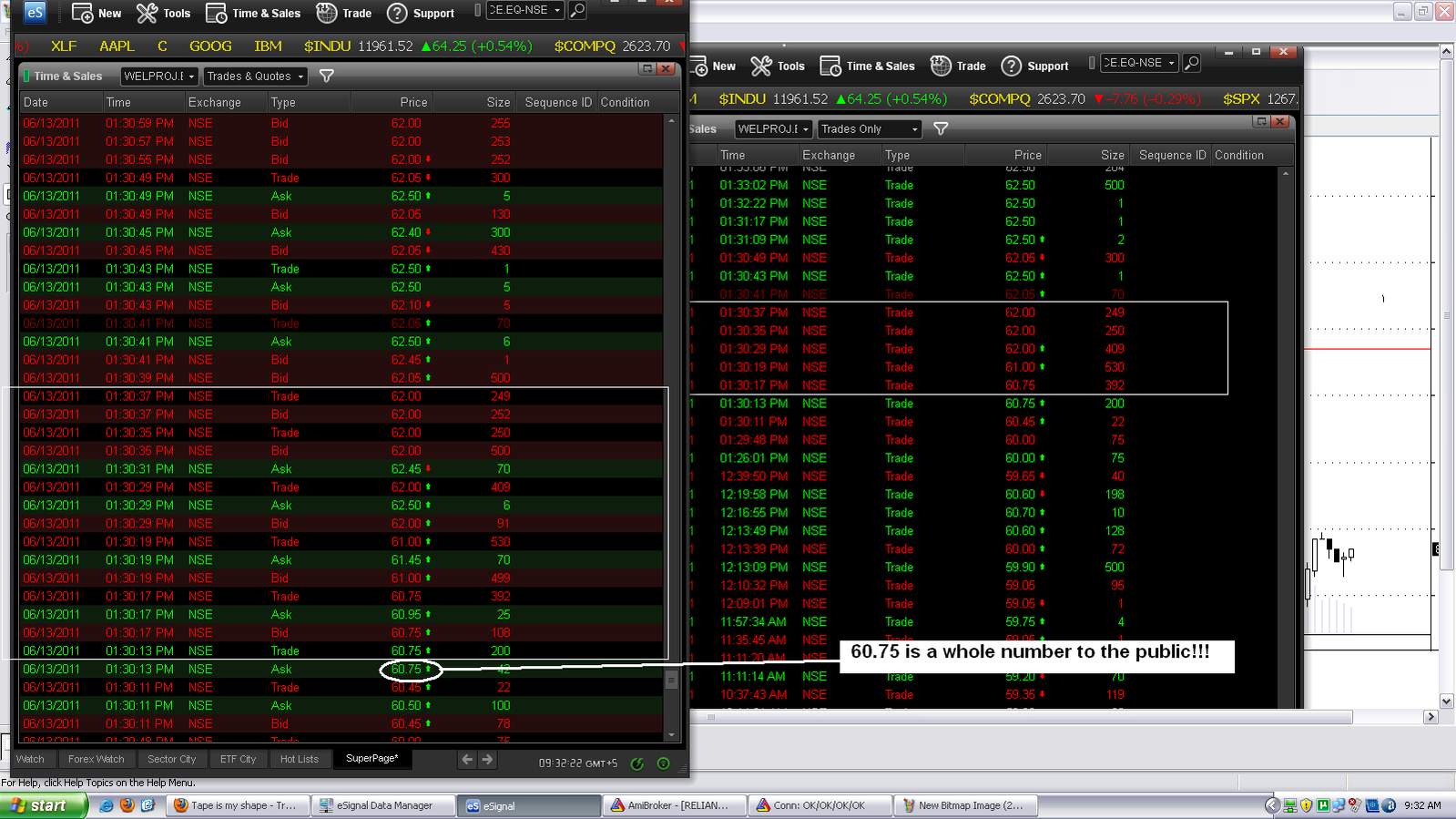Image resolution: width=1456 pixels, height=819 pixels.
Task: Click the forward arrow beside the page tabs
Action: click(487, 760)
